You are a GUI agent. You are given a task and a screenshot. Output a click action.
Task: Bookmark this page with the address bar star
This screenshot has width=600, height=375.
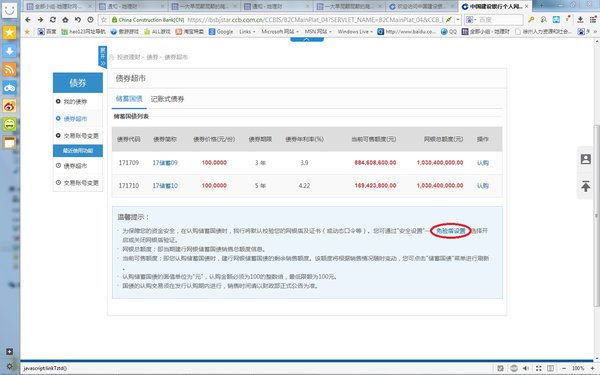(104, 20)
